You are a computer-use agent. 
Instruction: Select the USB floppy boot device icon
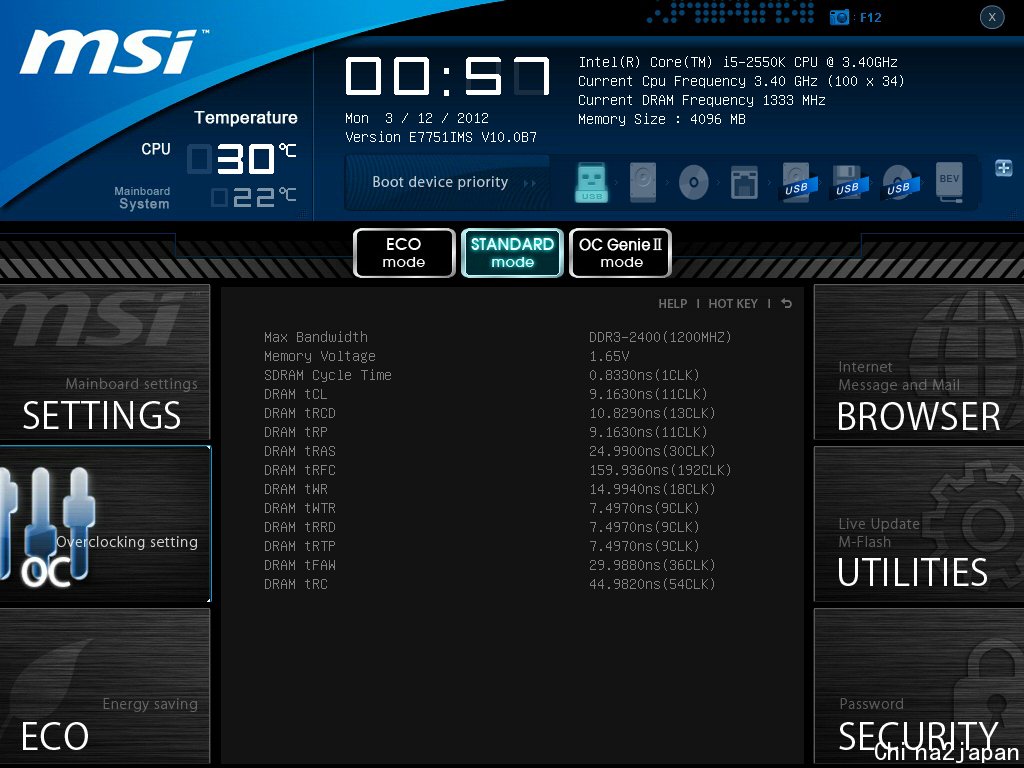pos(847,182)
